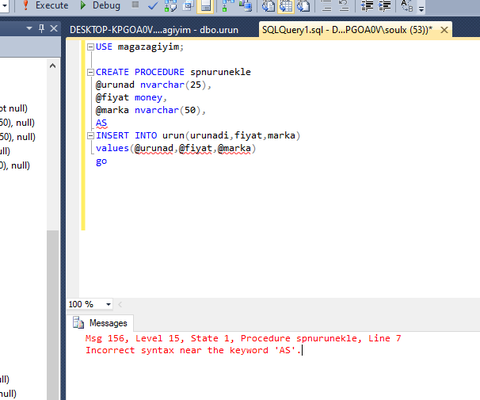Switch output to Results to Text
The image size is (480, 400).
click(268, 6)
